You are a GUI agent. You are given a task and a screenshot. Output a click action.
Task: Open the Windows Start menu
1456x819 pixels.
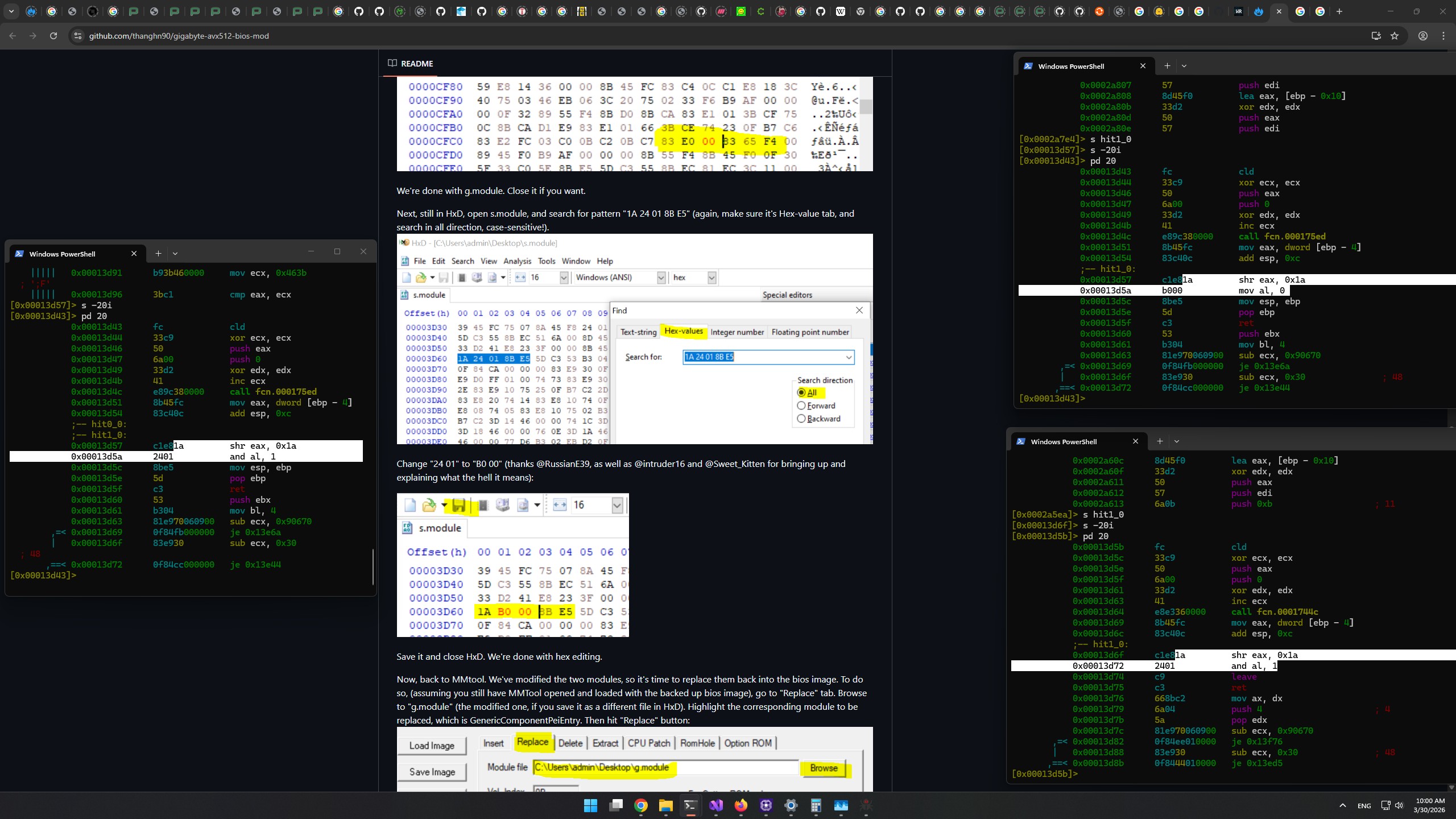[590, 805]
